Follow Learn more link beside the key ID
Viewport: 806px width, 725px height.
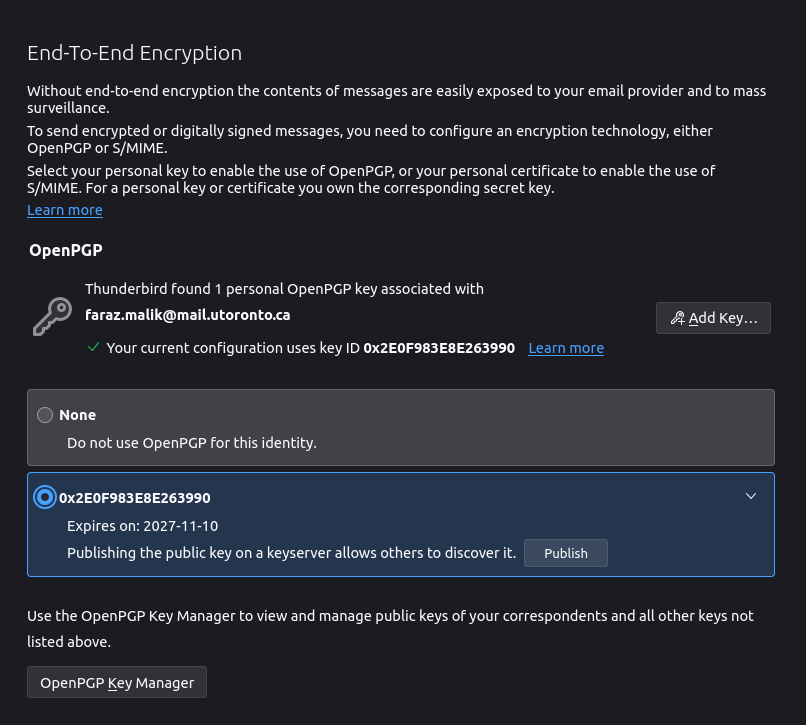click(566, 348)
